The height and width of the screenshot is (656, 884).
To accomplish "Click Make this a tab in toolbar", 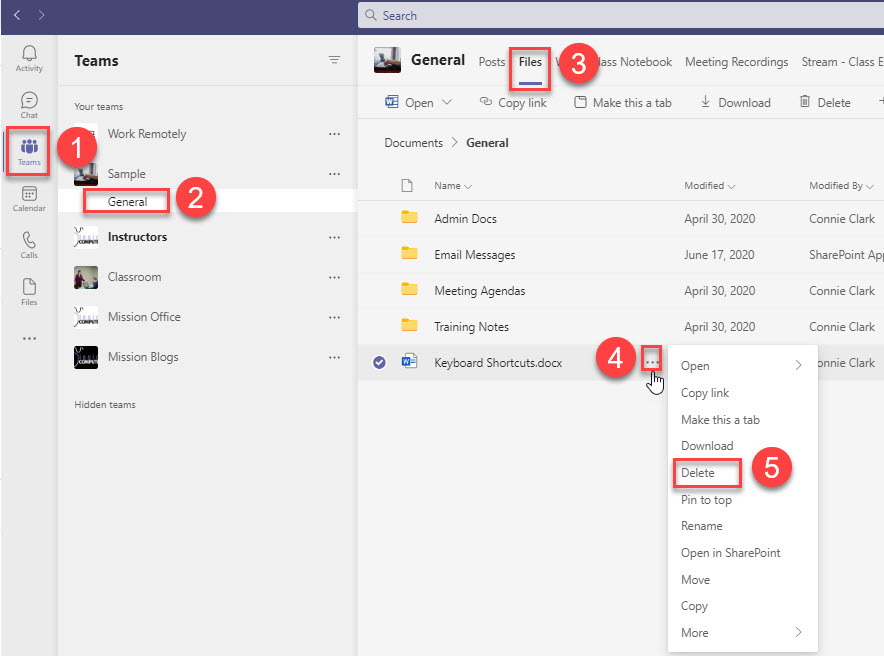I will [623, 103].
